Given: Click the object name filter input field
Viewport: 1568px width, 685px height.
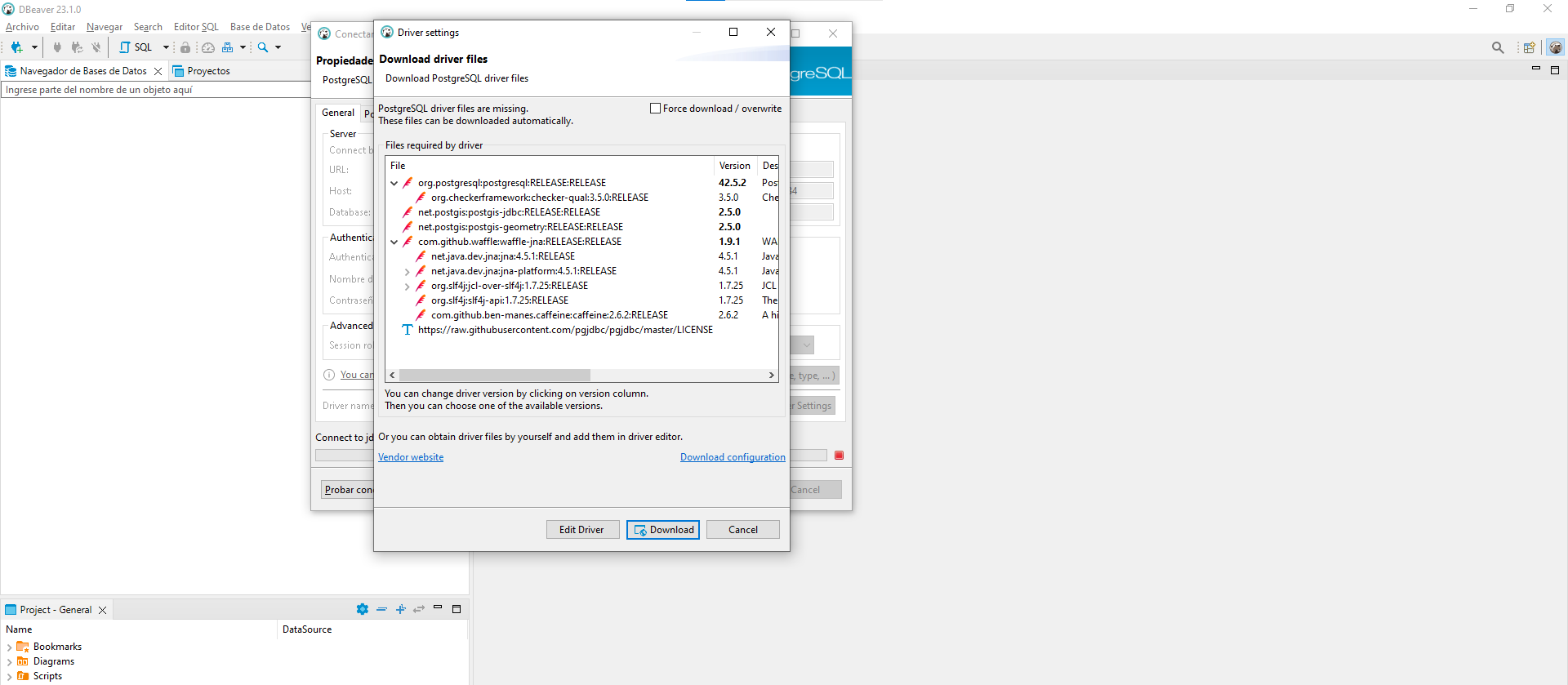Looking at the screenshot, I should point(155,90).
